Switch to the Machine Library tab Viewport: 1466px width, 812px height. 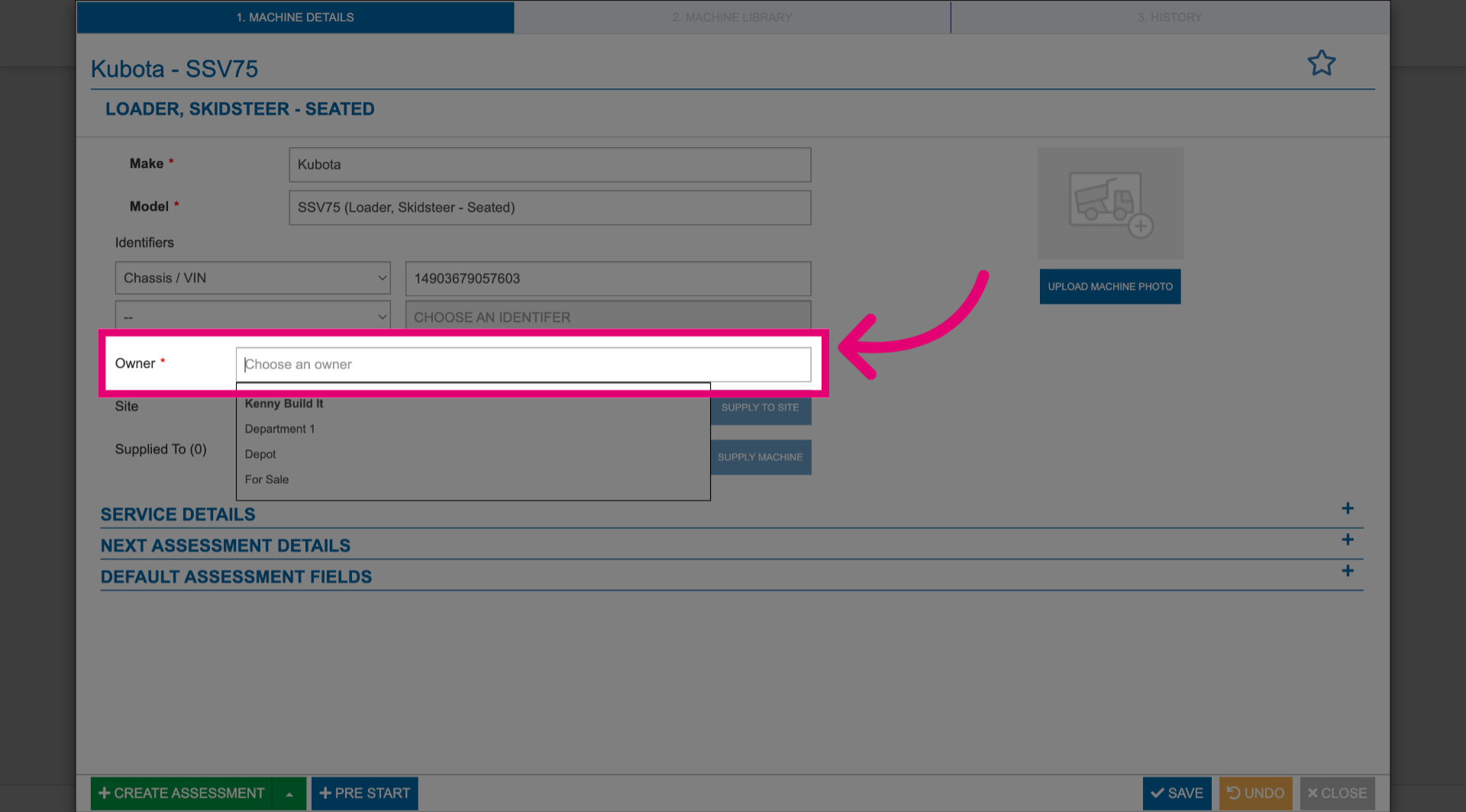(x=732, y=17)
